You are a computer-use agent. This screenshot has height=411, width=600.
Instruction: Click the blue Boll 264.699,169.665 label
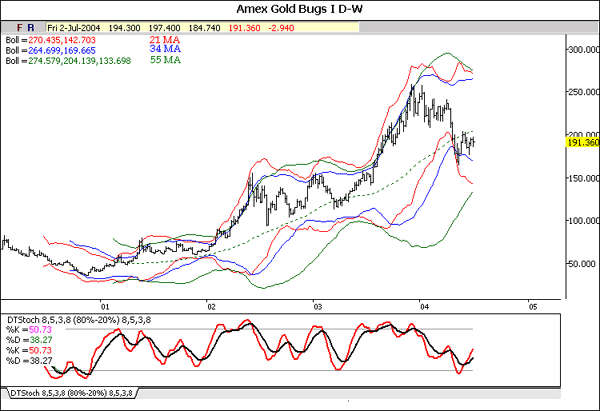[x=51, y=51]
